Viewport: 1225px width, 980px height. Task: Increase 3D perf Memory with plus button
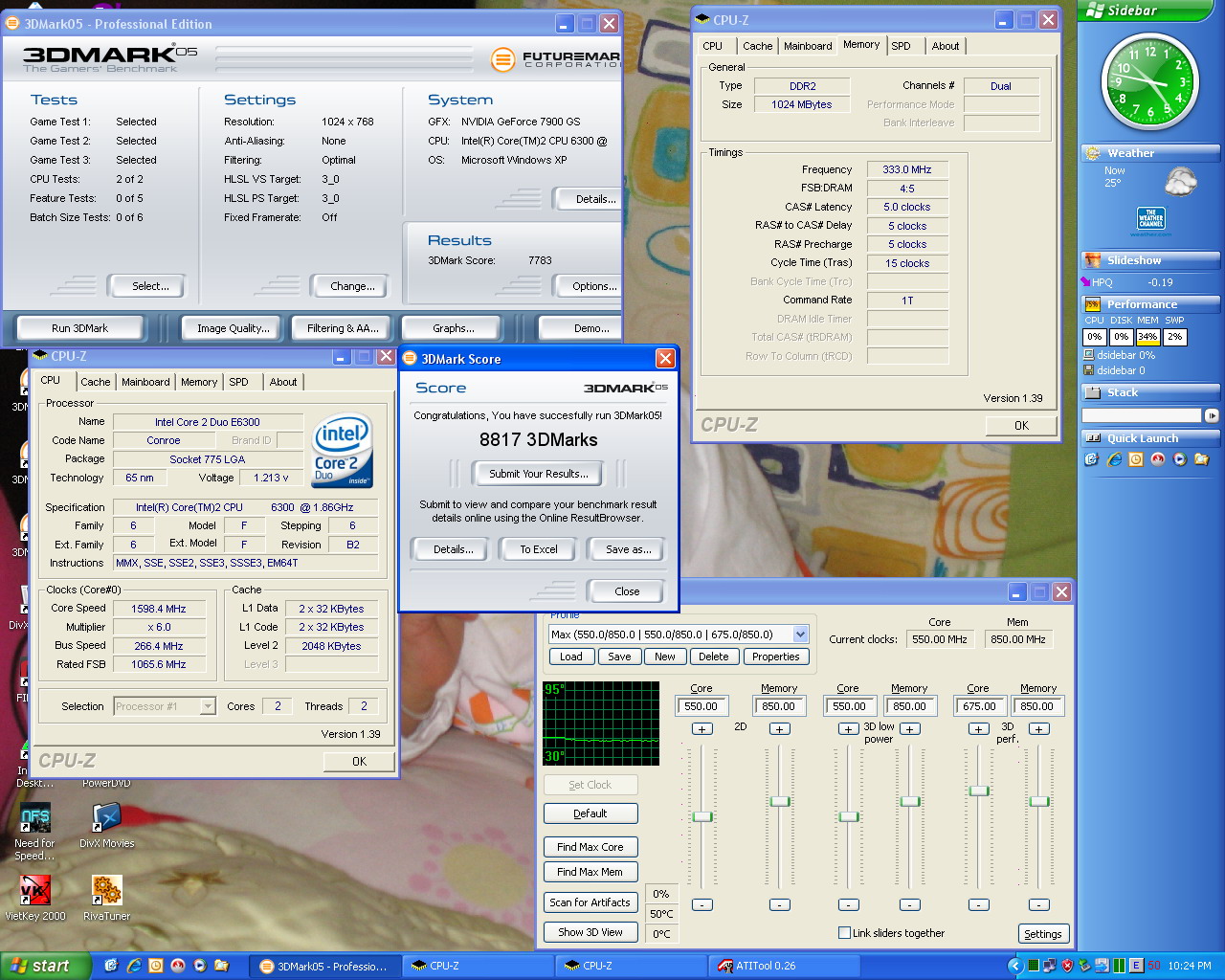coord(1038,729)
